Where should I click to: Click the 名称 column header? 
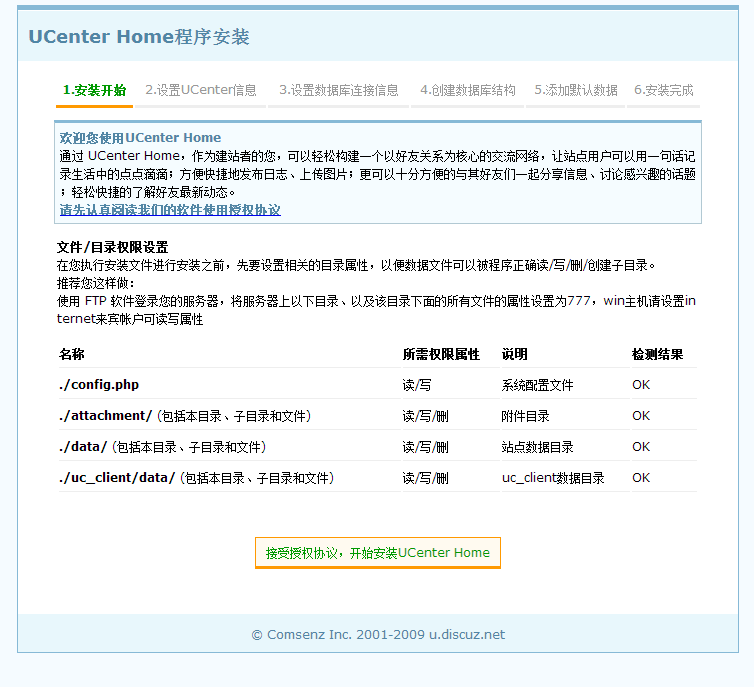pos(72,354)
